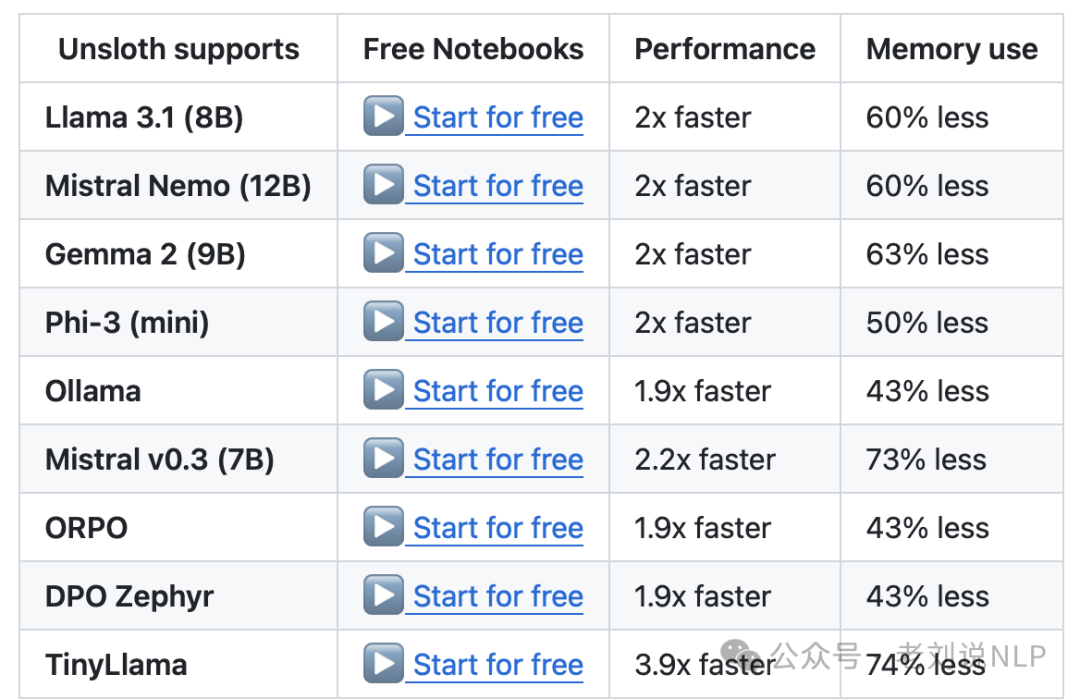Click the play icon in DPO Zephyr row

pos(384,594)
